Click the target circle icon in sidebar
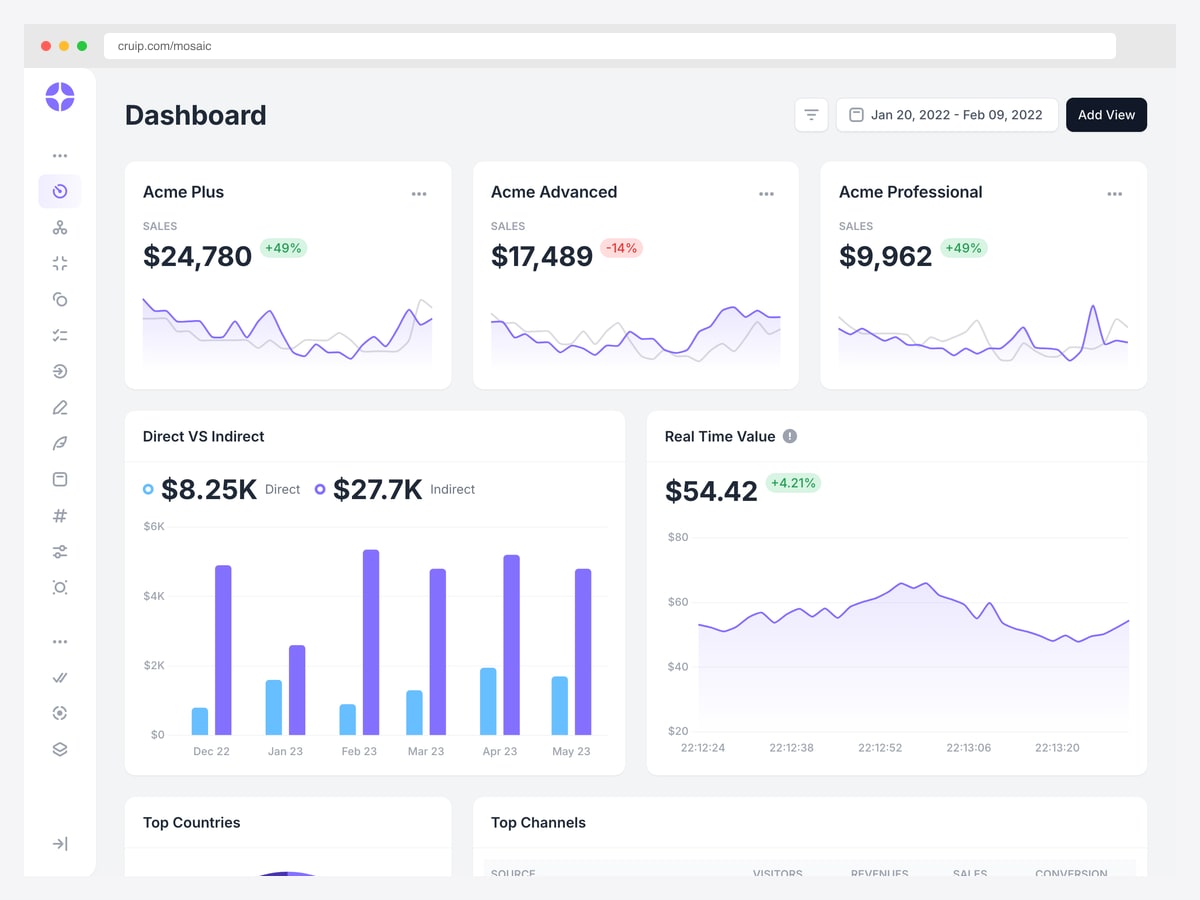Image resolution: width=1200 pixels, height=900 pixels. point(60,713)
